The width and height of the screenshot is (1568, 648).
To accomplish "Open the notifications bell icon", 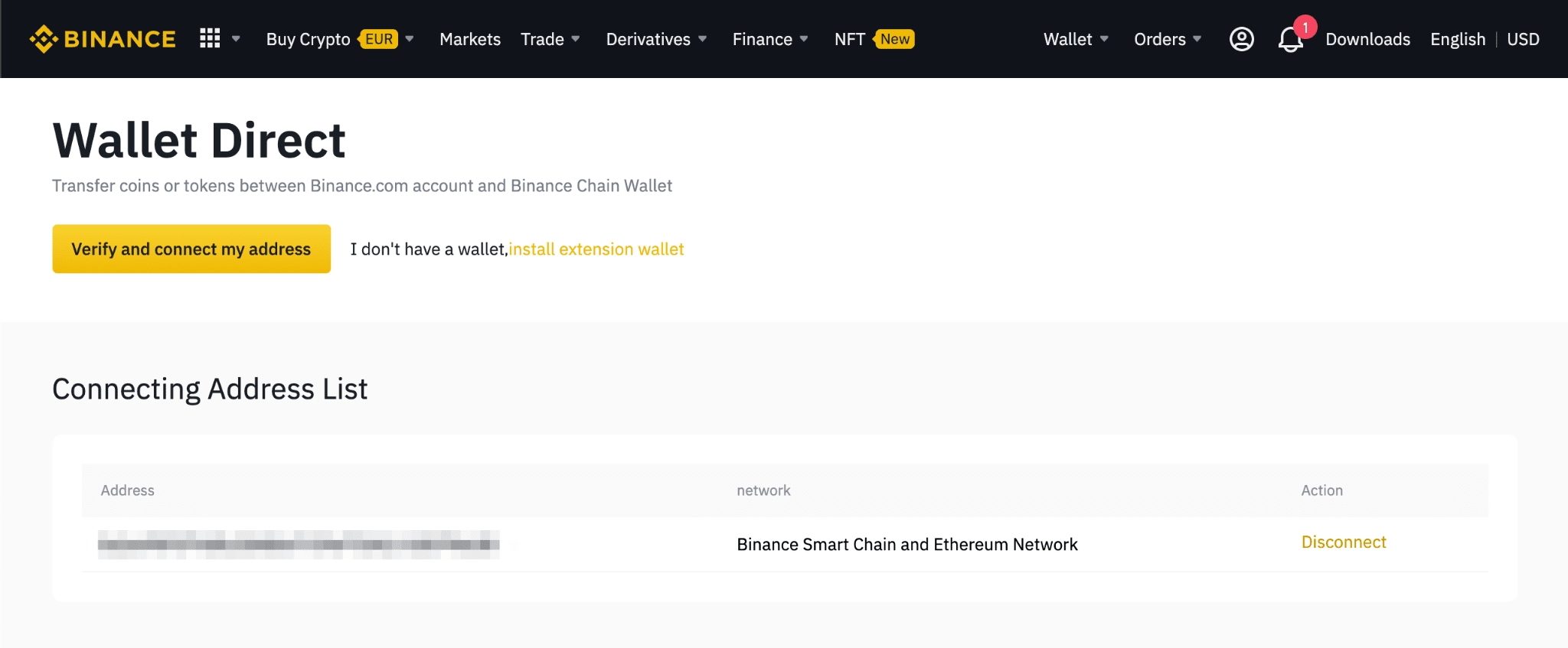I will point(1290,41).
